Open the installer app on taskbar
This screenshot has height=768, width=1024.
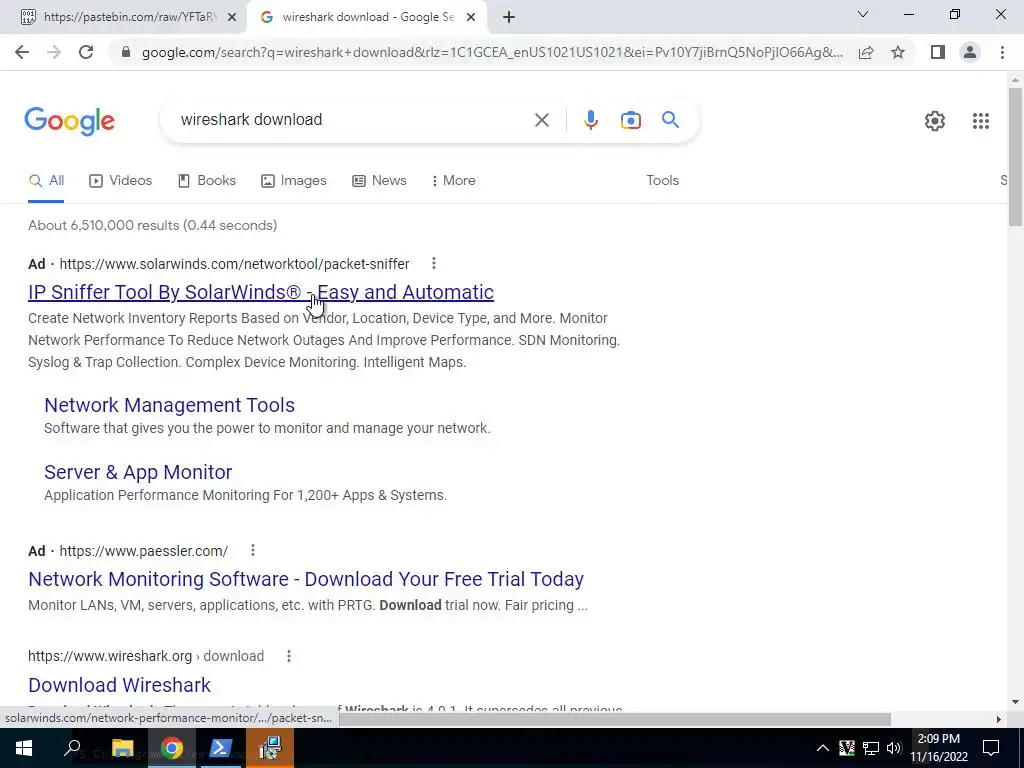(x=270, y=748)
